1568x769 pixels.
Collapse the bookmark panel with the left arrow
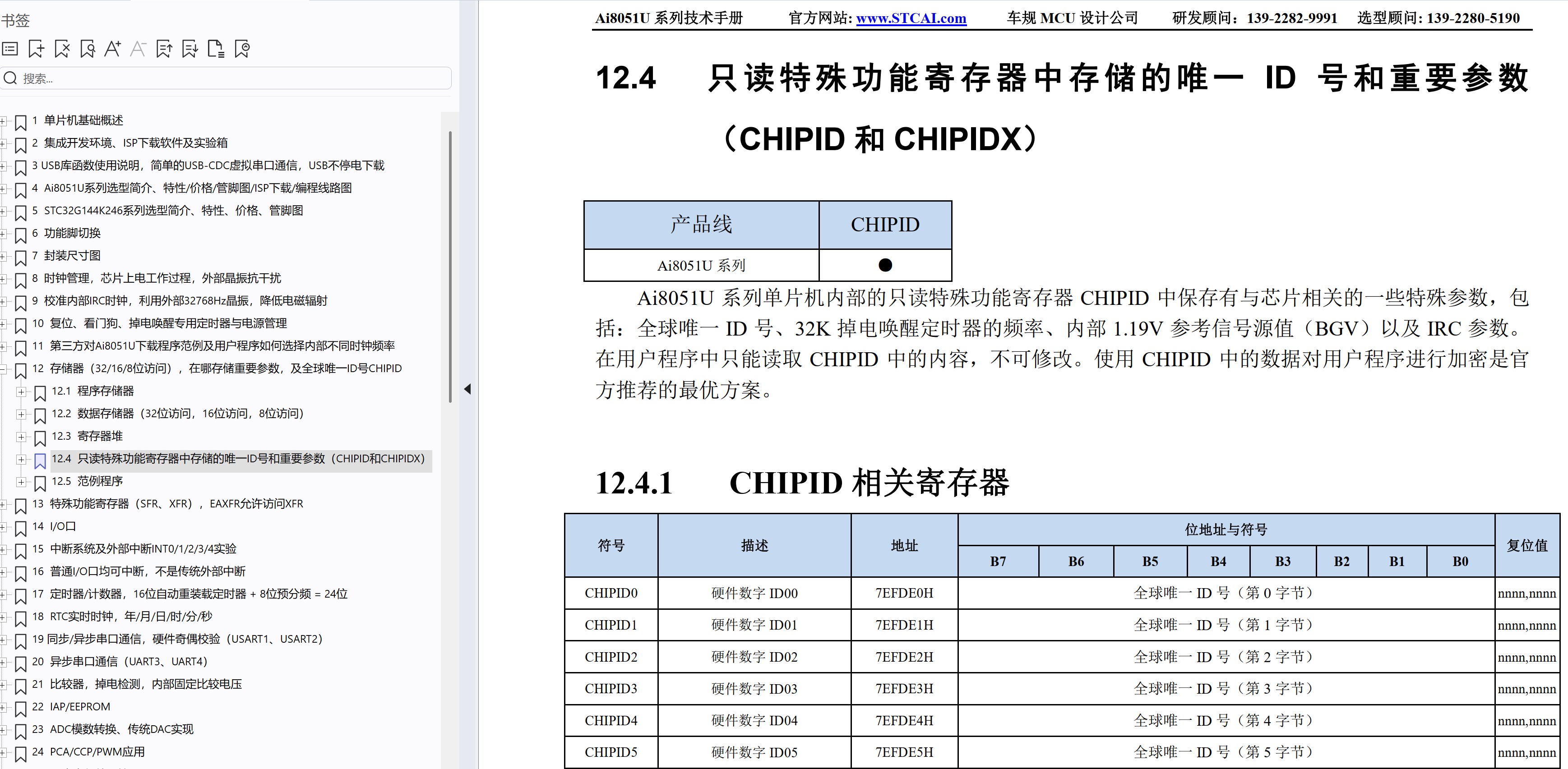pos(467,389)
